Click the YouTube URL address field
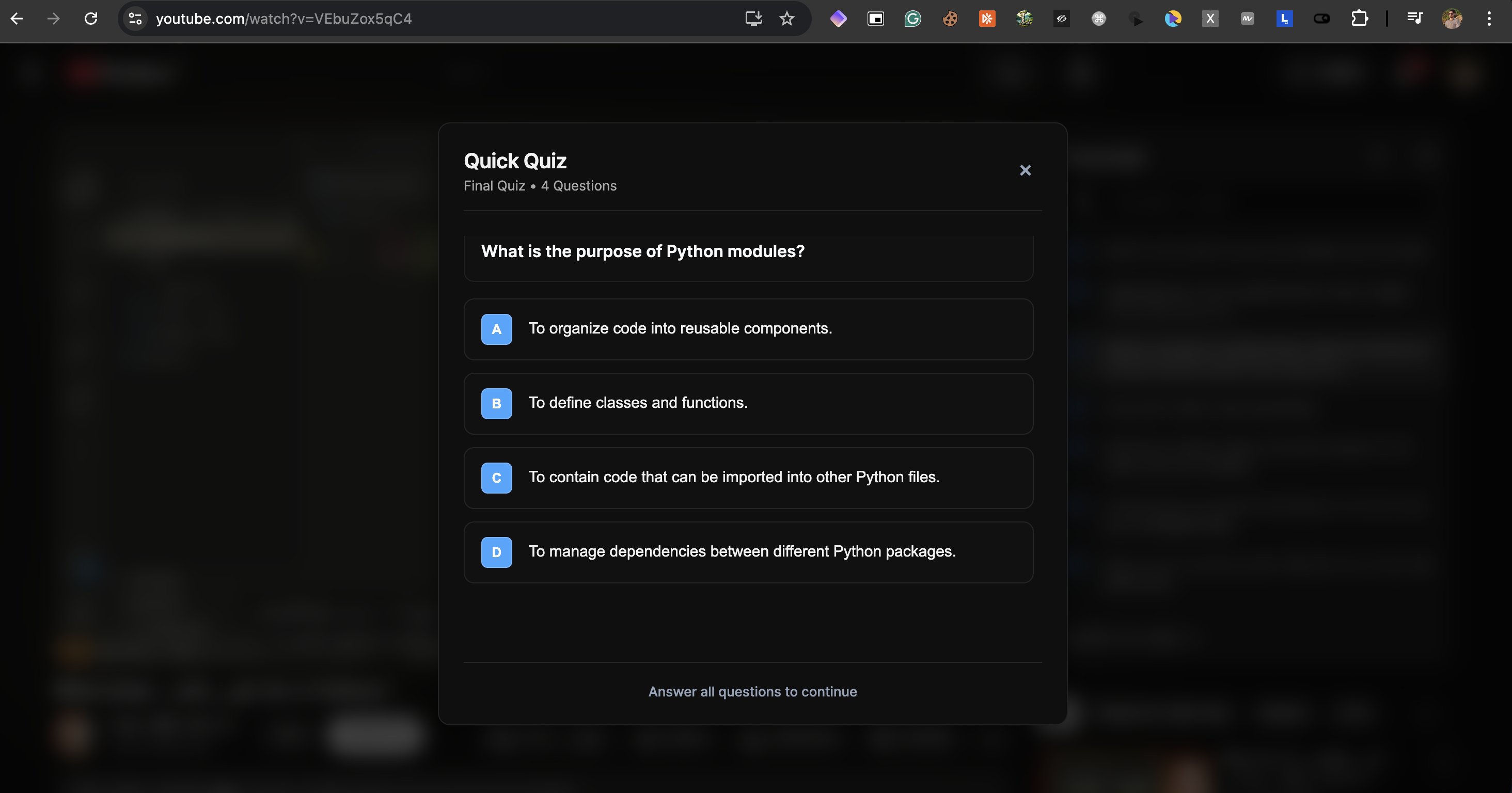The height and width of the screenshot is (793, 1512). (411, 19)
